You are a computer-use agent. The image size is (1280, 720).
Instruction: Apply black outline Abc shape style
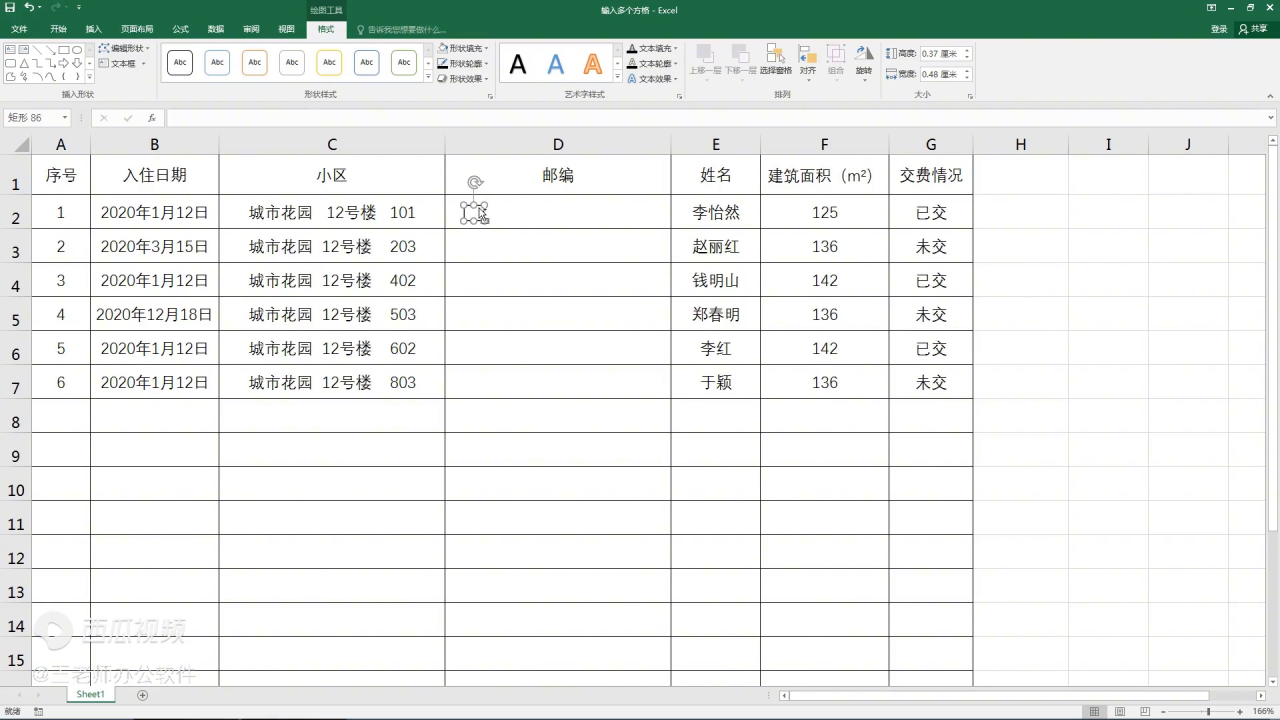[x=180, y=63]
